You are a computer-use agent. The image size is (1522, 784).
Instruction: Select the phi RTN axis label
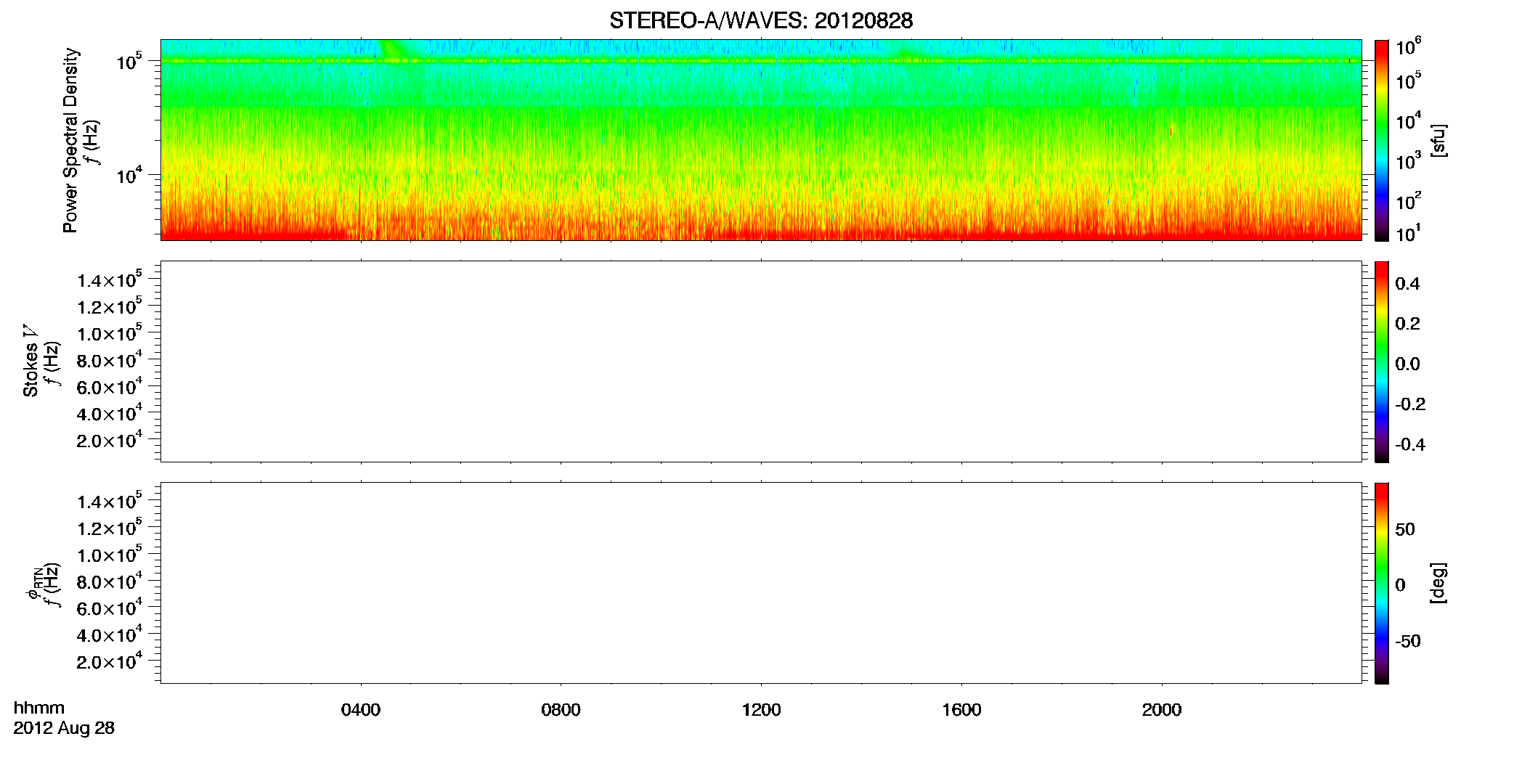click(33, 584)
